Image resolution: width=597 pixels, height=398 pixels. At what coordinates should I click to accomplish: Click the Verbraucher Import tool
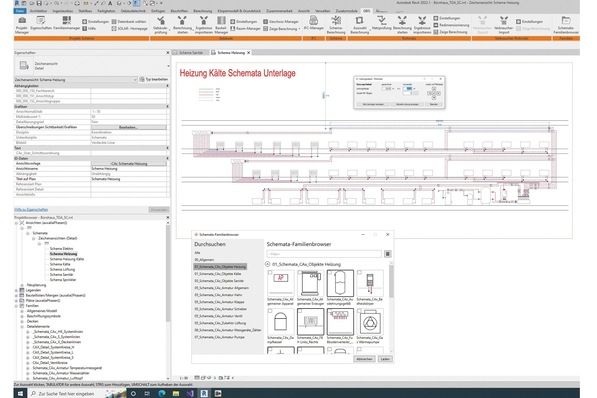click(503, 25)
